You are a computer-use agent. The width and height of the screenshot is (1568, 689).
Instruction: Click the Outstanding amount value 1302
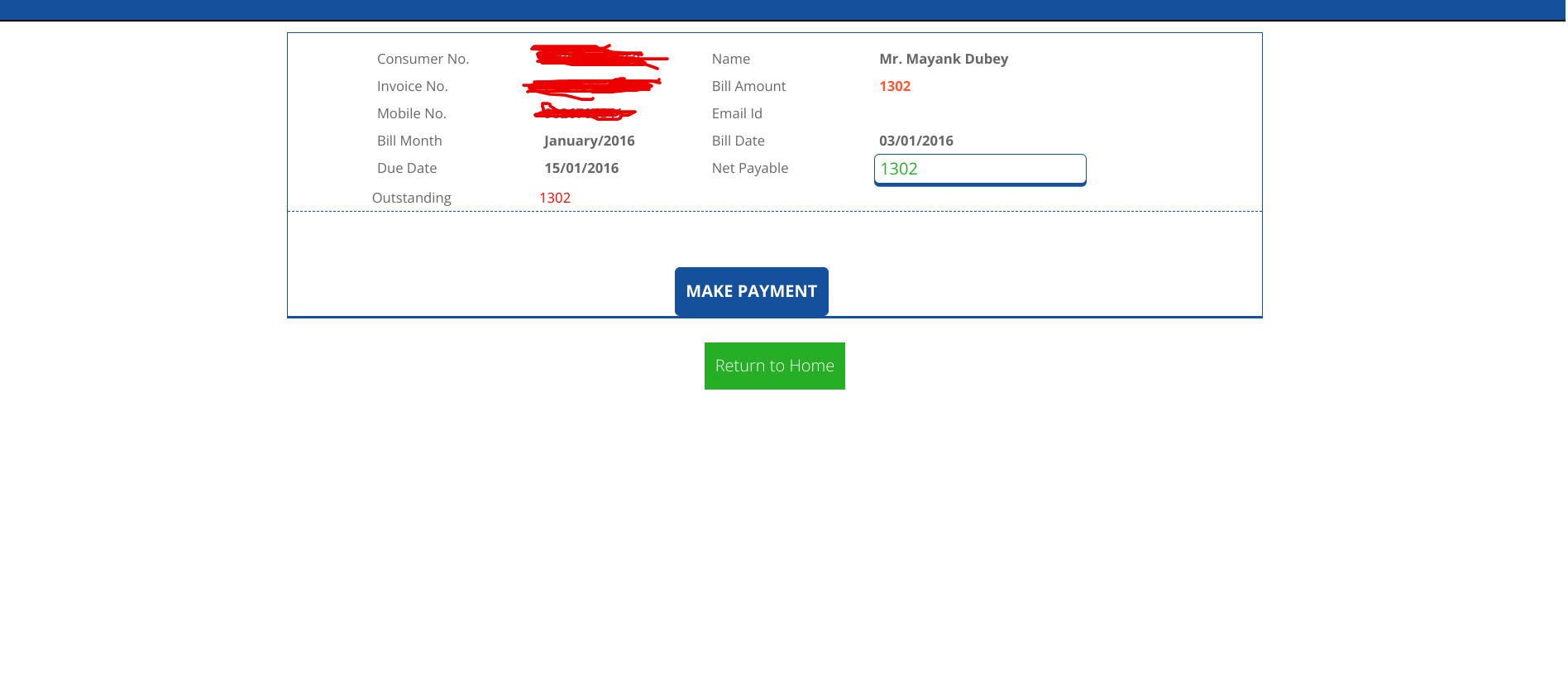(x=554, y=198)
